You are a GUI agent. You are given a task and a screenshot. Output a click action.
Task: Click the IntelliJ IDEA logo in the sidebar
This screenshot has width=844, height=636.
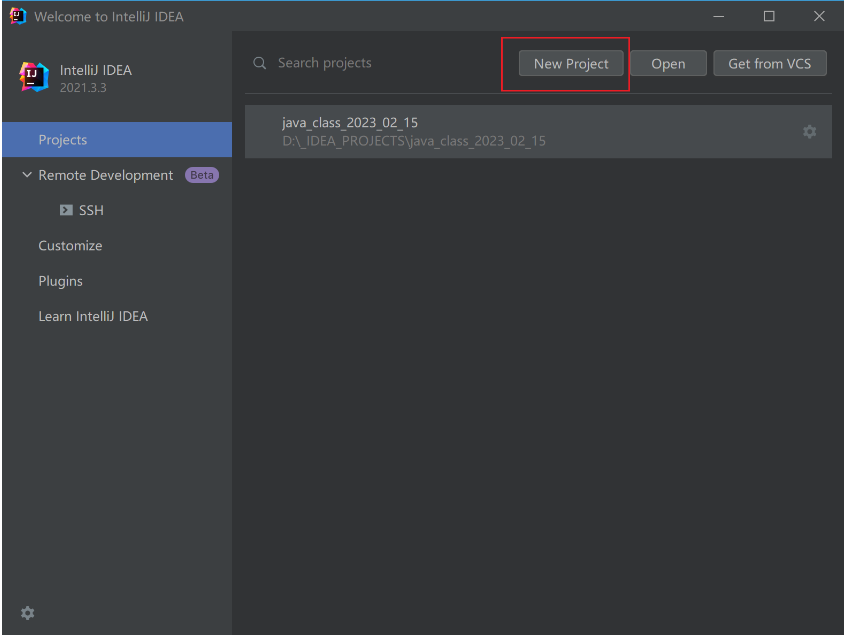34,77
